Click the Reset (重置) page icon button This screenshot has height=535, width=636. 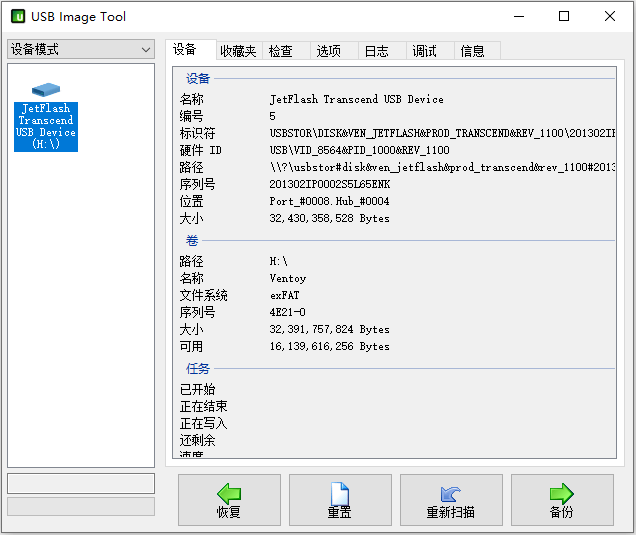340,500
